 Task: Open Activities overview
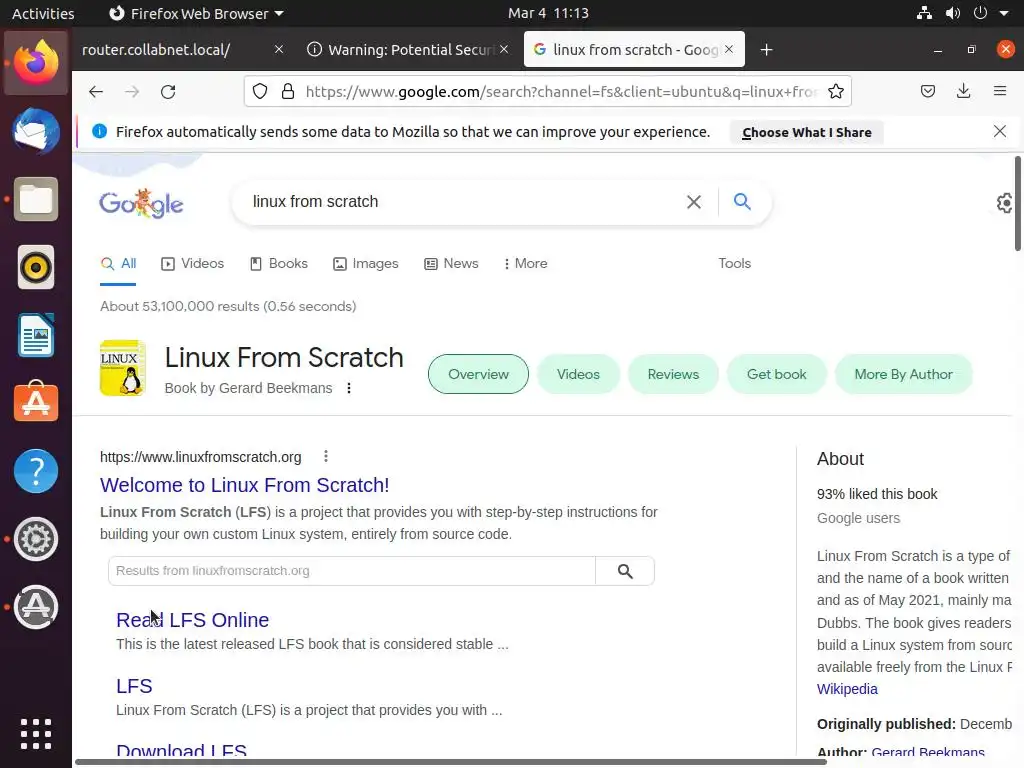pos(43,13)
